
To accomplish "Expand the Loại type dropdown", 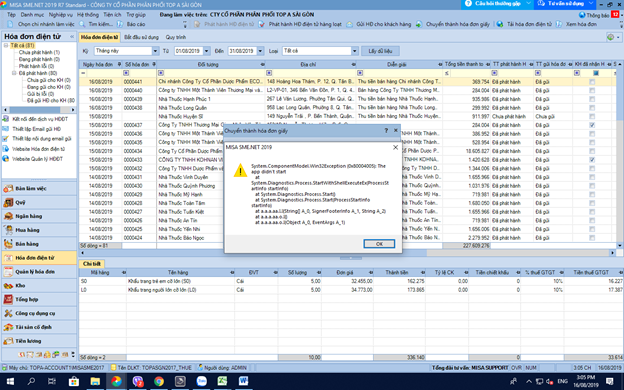I will pos(354,51).
